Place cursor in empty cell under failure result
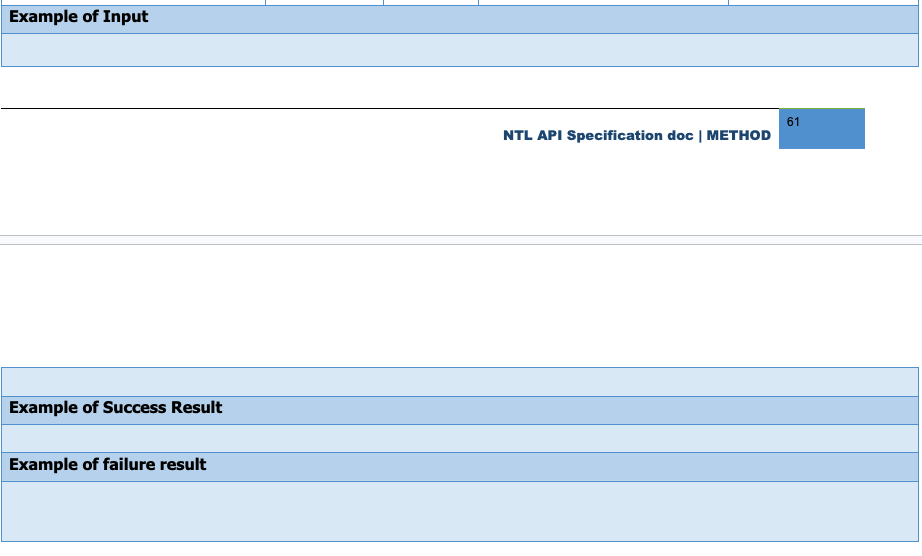Image resolution: width=922 pixels, height=556 pixels. point(460,511)
